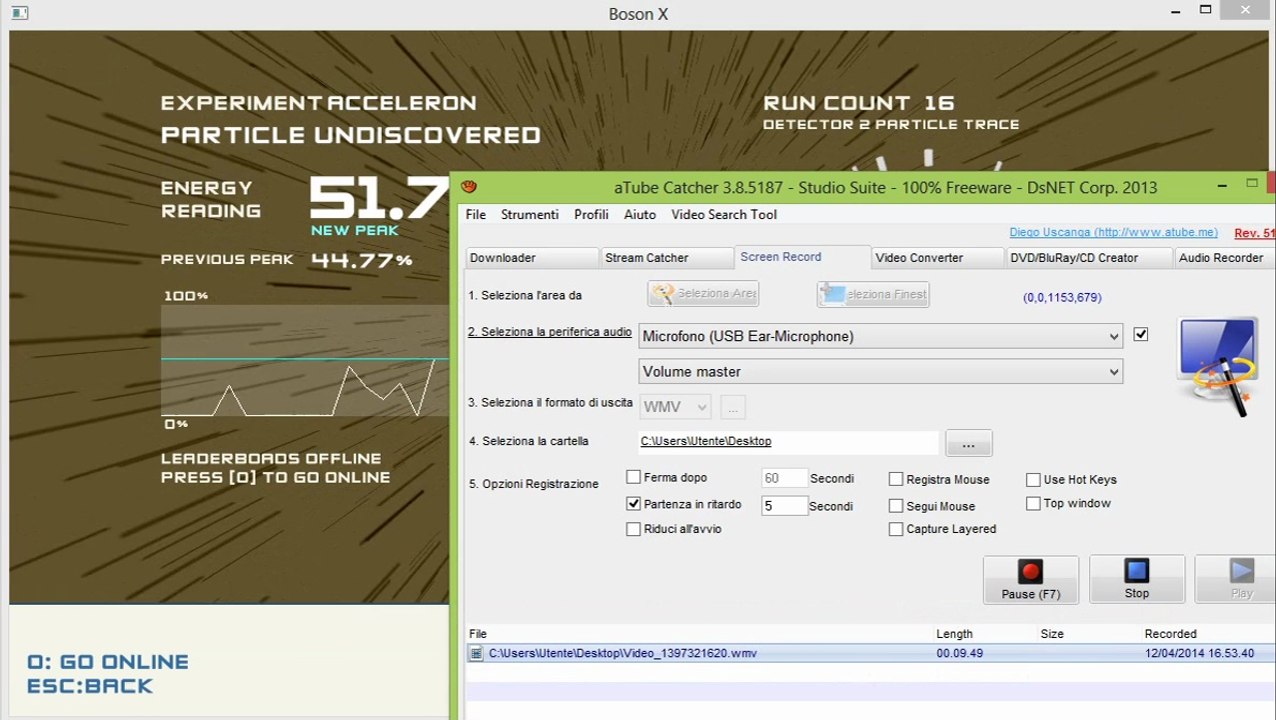This screenshot has width=1276, height=720.
Task: Switch to the Video Converter tab
Action: pyautogui.click(x=939, y=258)
